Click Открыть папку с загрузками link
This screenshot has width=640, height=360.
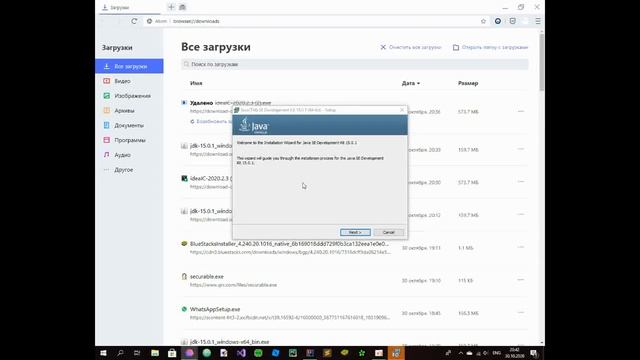coord(491,47)
